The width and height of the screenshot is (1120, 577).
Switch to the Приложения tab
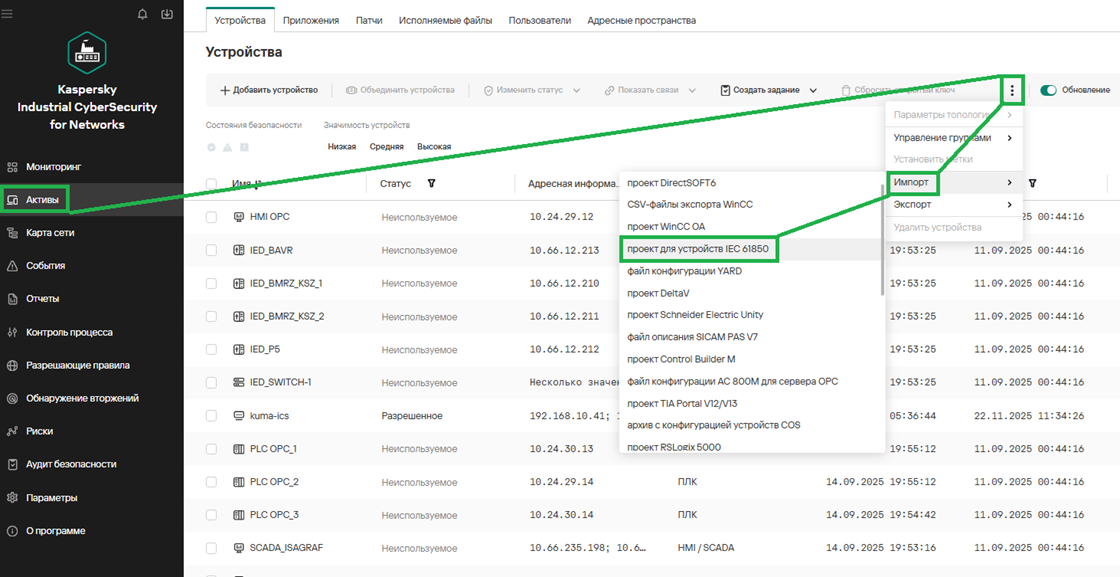point(311,21)
